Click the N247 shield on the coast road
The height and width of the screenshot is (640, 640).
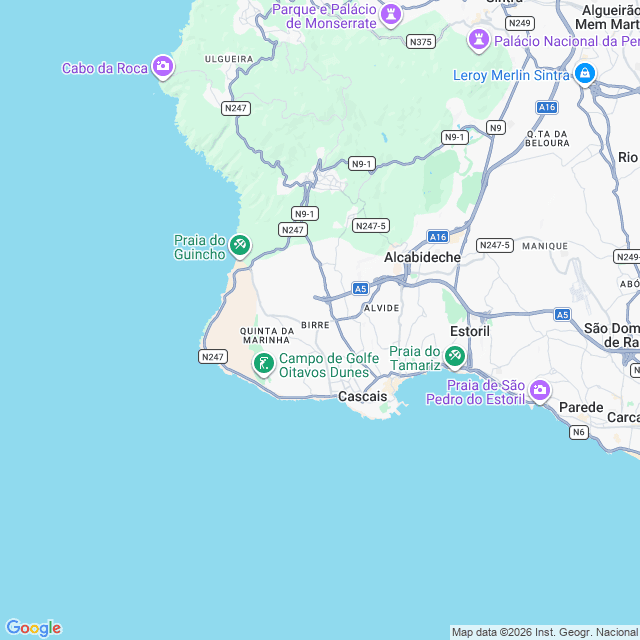[213, 357]
